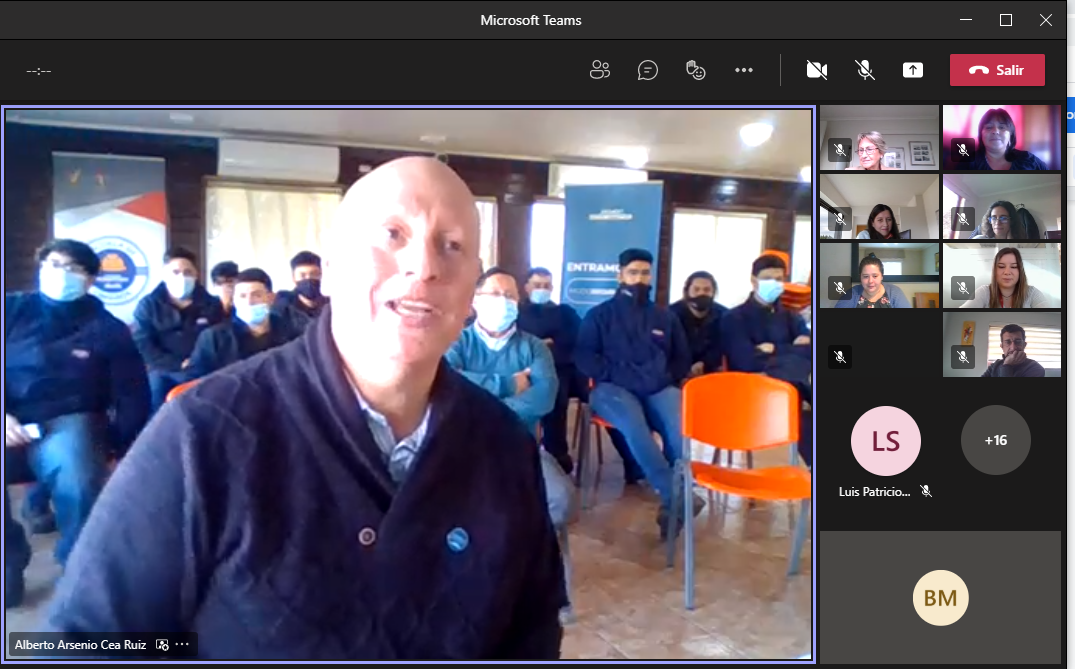Select the video tile of man with glasses
1075x669 pixels.
click(1002, 345)
